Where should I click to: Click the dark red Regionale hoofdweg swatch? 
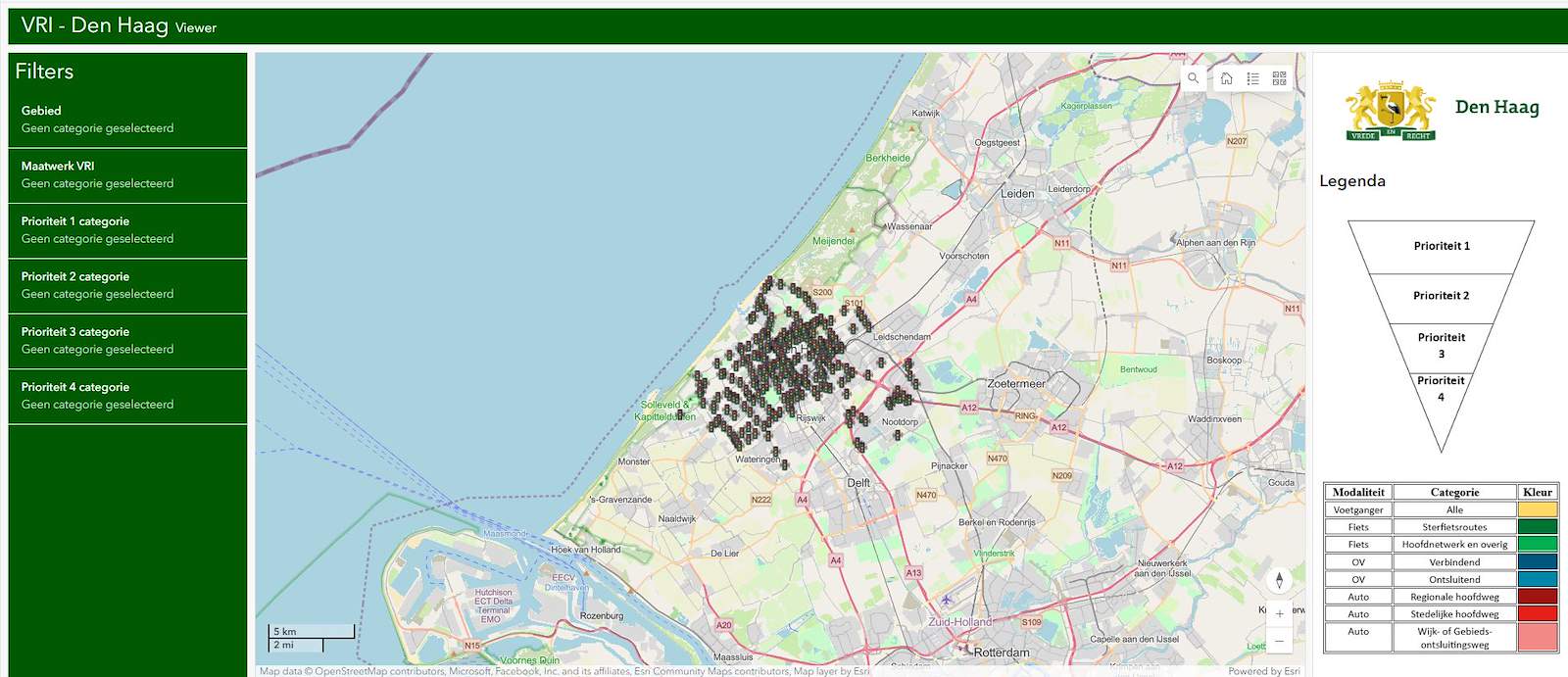[x=1537, y=597]
